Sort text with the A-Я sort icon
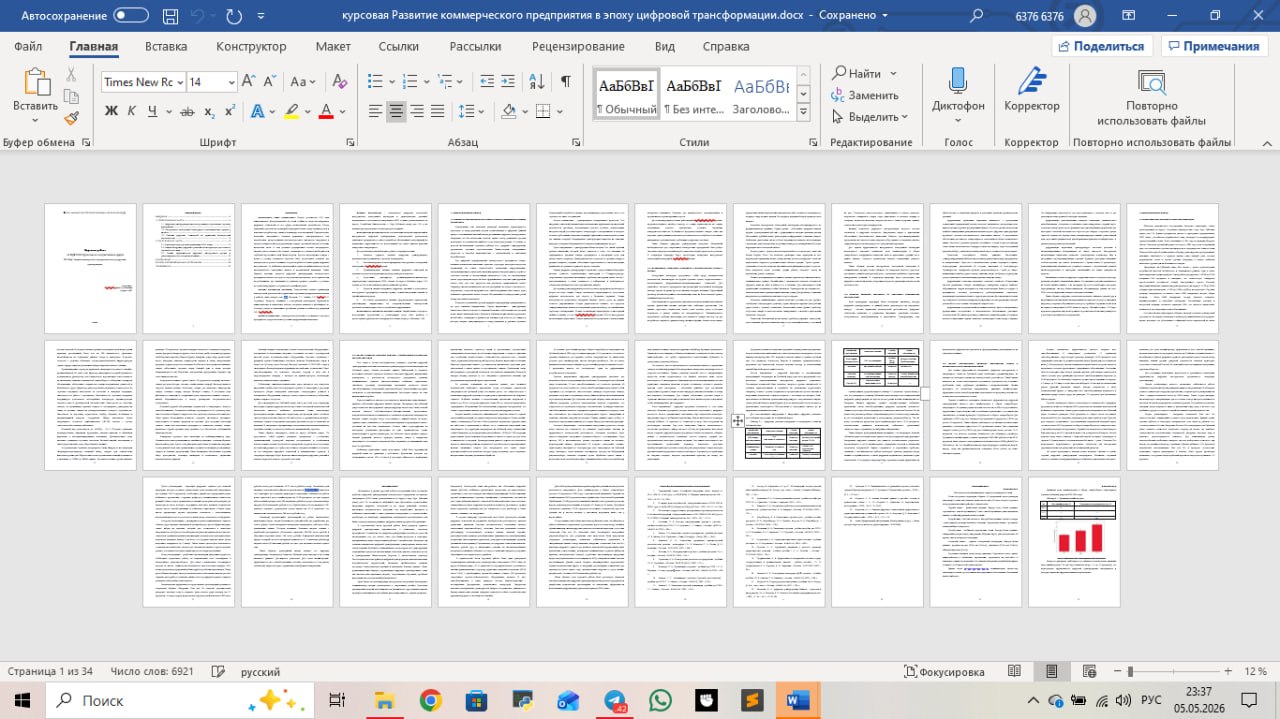This screenshot has height=719, width=1280. [x=537, y=82]
